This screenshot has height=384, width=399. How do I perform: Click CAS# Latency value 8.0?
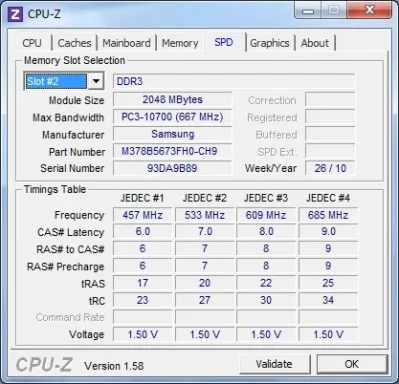point(266,232)
